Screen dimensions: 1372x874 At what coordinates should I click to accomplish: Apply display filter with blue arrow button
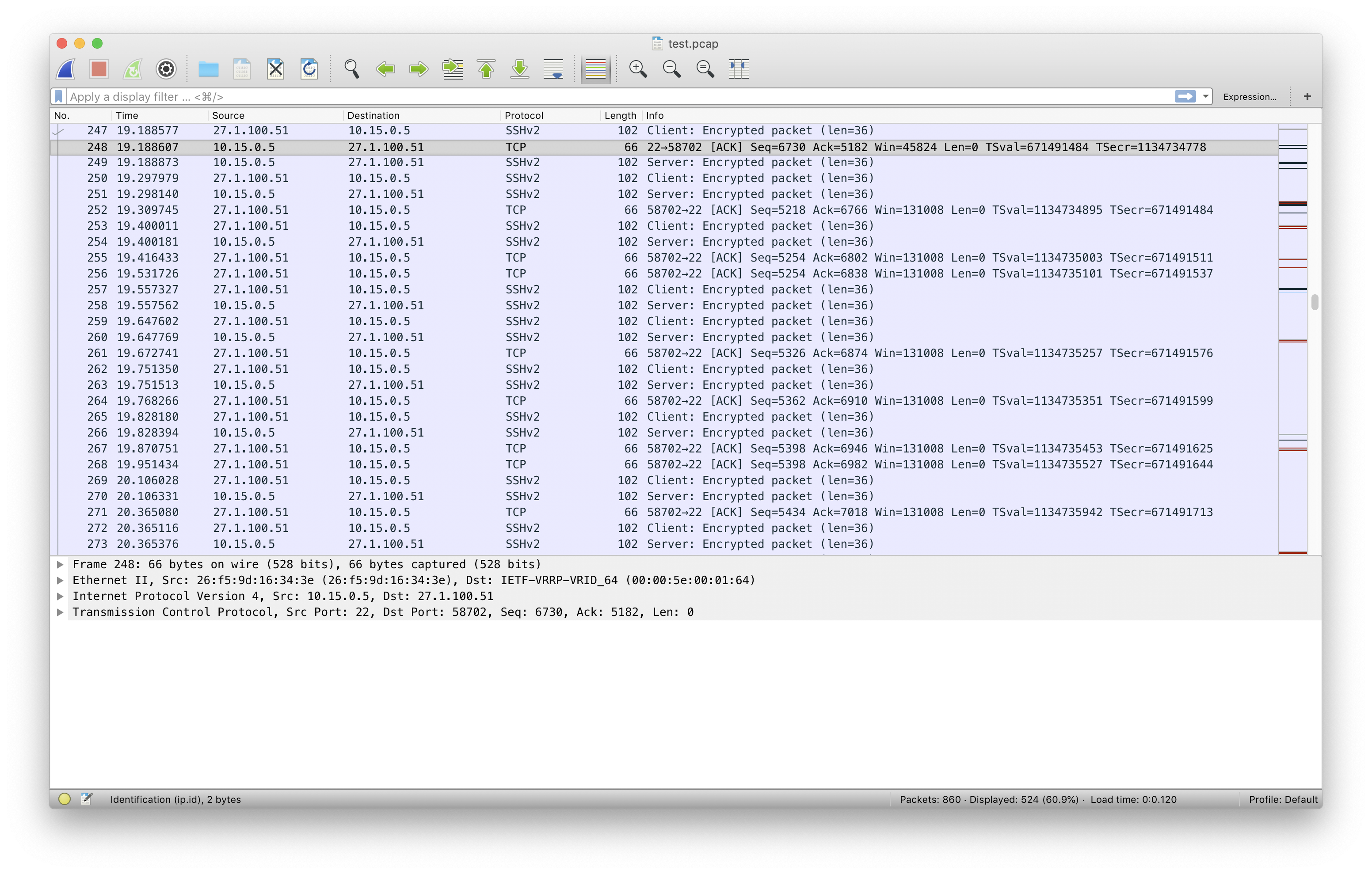1185,97
